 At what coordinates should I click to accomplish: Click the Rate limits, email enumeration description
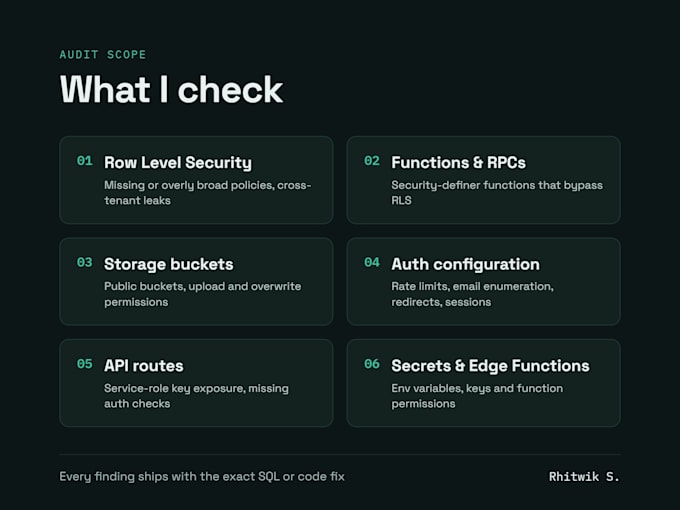(x=472, y=294)
